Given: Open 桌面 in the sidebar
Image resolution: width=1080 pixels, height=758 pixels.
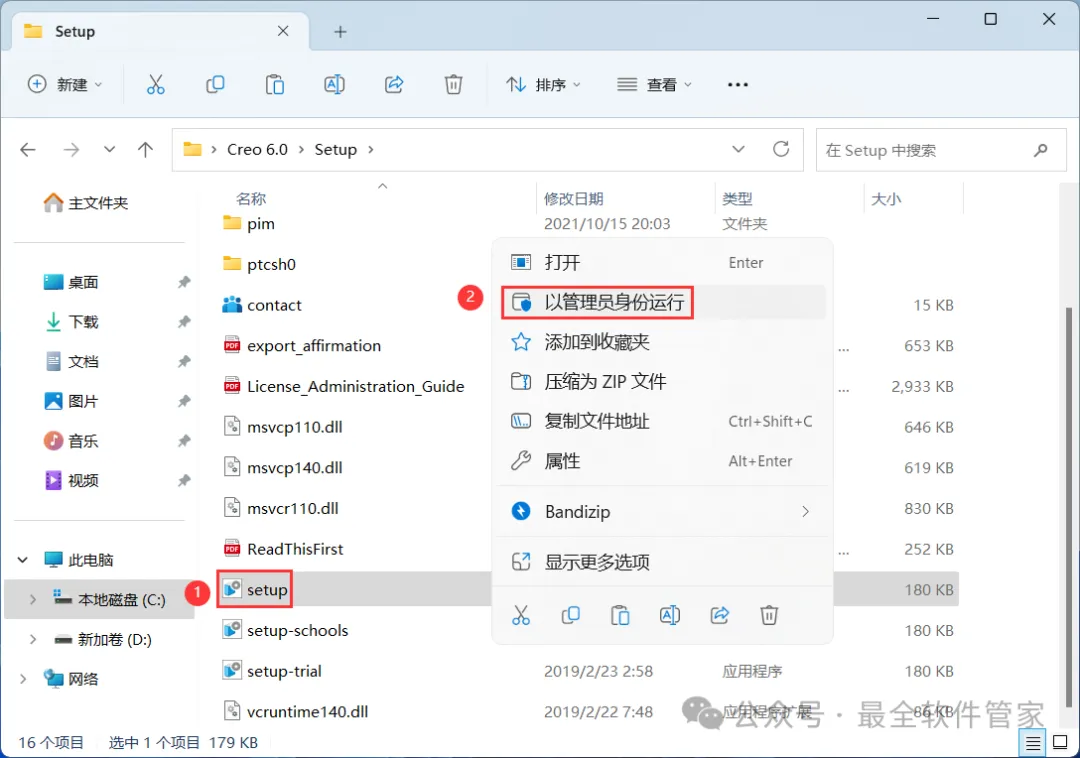Looking at the screenshot, I should click(72, 282).
